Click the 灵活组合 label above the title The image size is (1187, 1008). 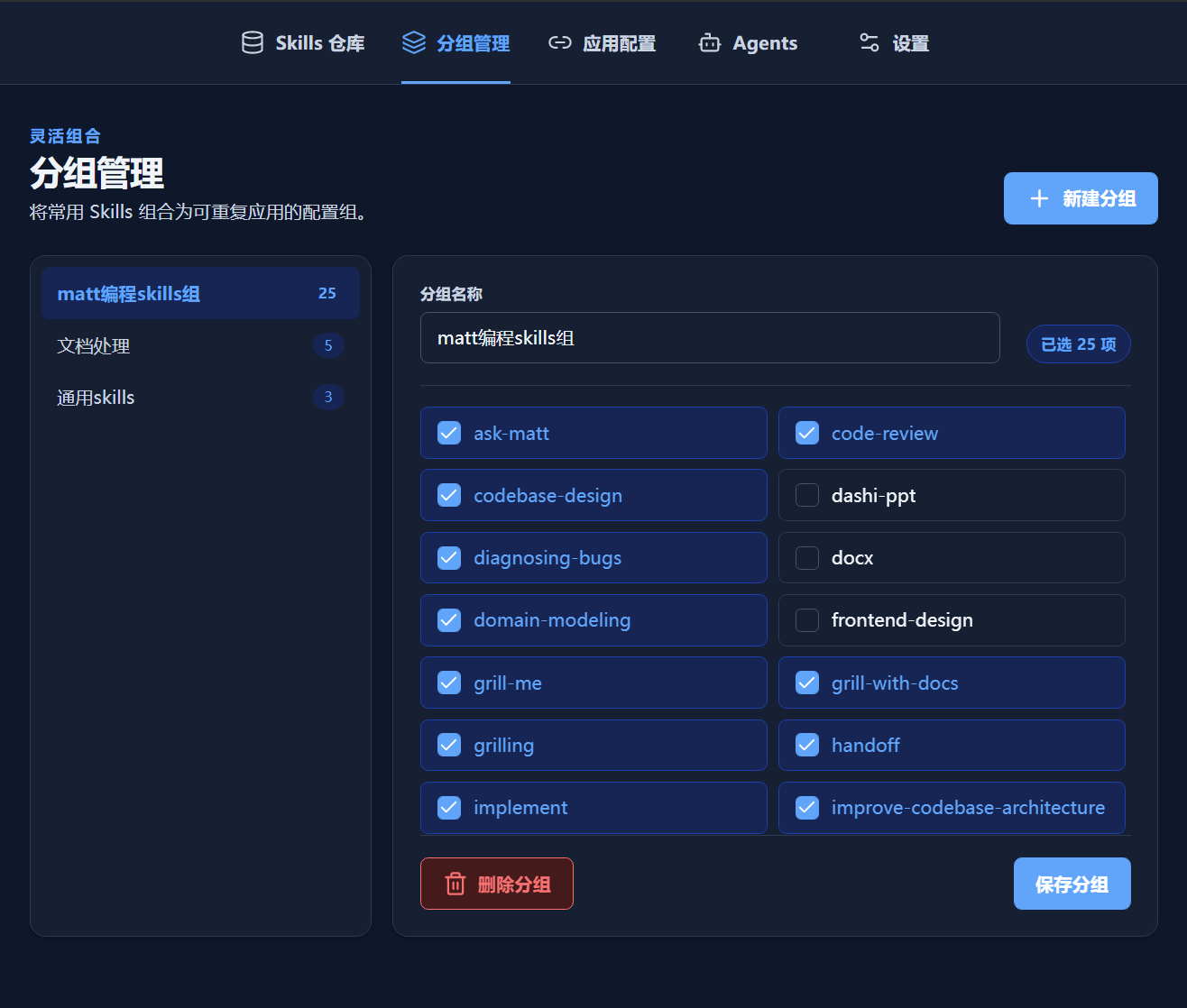65,136
